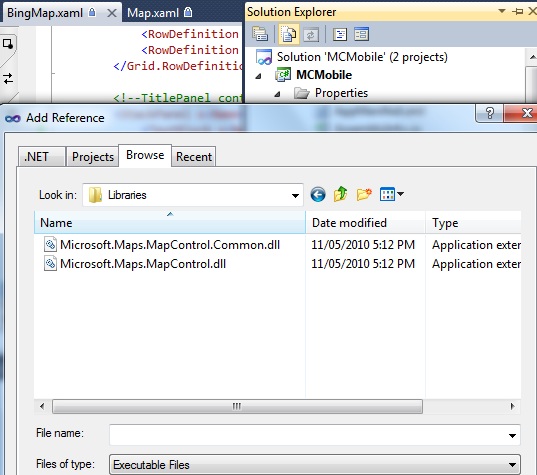Click the C# project icon beside MCMobile
The image size is (537, 475).
pos(283,75)
